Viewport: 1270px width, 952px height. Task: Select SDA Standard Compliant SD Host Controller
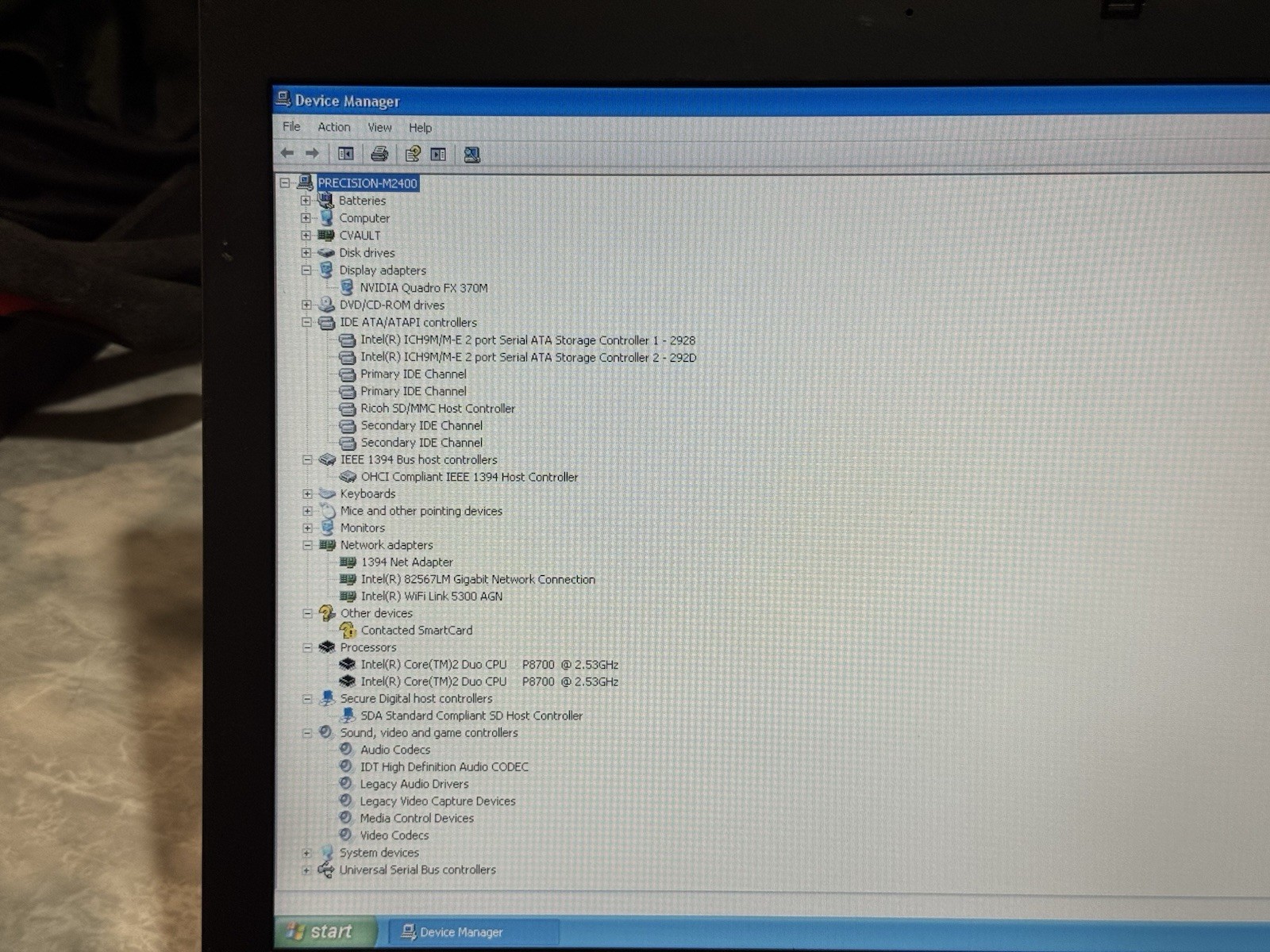pos(471,716)
